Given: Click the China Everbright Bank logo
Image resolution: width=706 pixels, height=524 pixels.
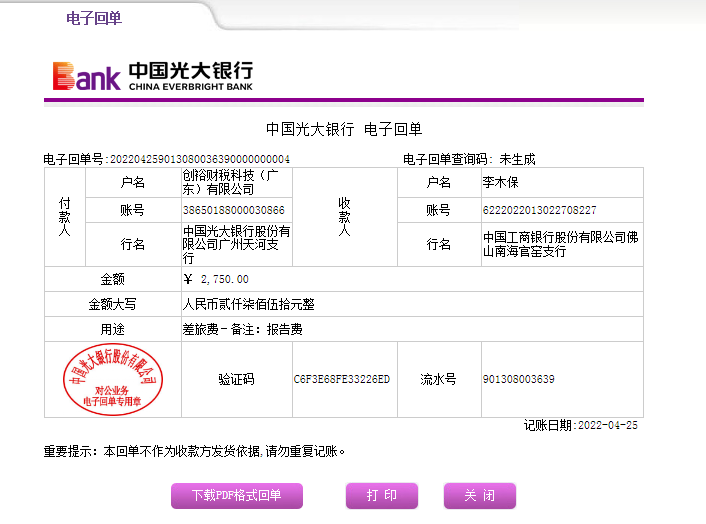Looking at the screenshot, I should (153, 76).
